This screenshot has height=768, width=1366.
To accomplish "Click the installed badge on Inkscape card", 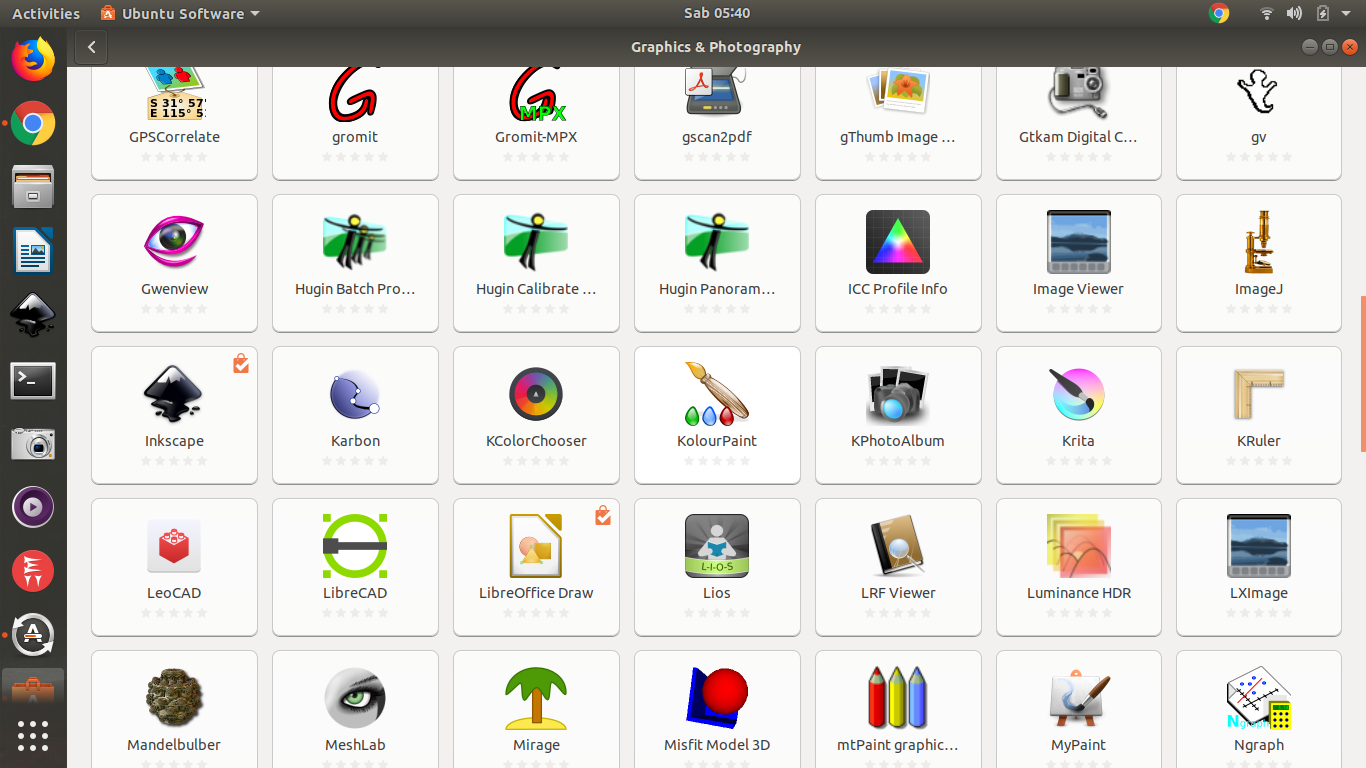I will pyautogui.click(x=241, y=363).
